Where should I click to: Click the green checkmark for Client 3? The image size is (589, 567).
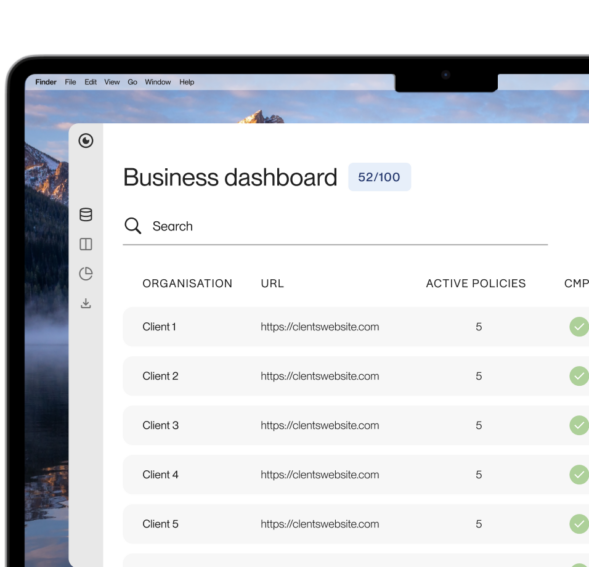(579, 425)
